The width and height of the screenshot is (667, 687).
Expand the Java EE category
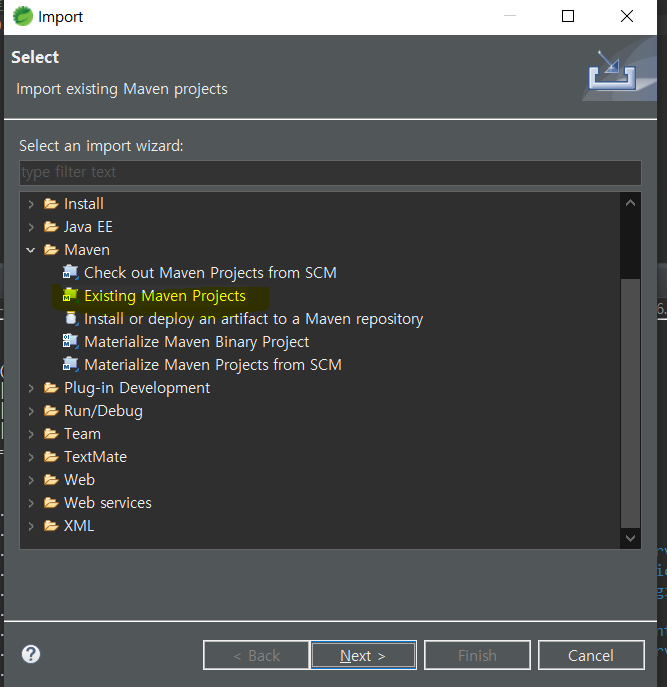tap(31, 227)
